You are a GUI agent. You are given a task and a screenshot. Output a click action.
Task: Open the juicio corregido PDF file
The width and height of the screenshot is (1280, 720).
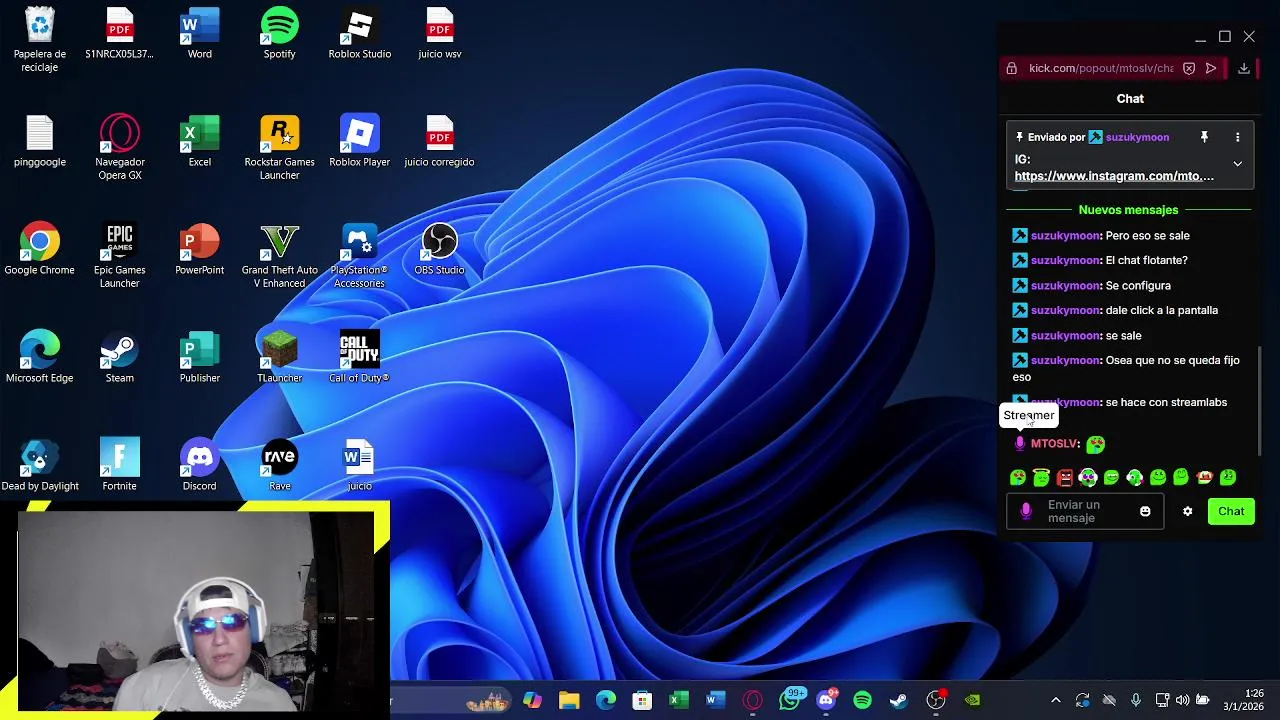coord(440,142)
